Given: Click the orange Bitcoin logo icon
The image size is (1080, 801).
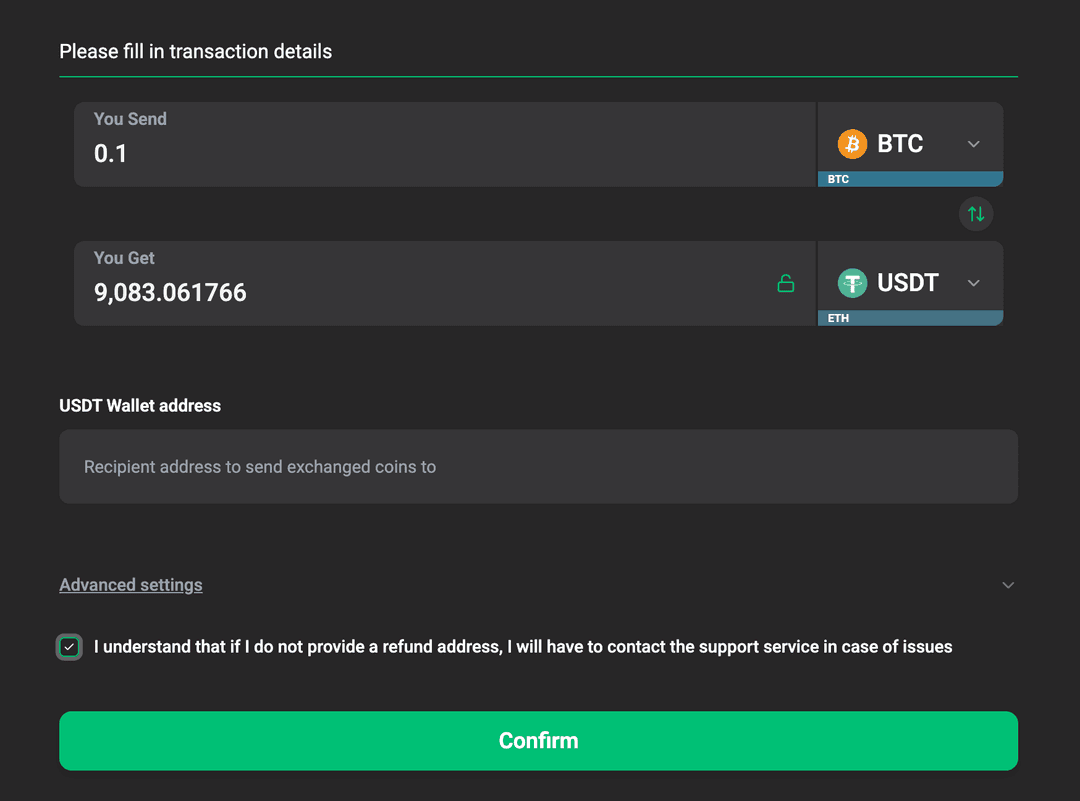Looking at the screenshot, I should (852, 144).
